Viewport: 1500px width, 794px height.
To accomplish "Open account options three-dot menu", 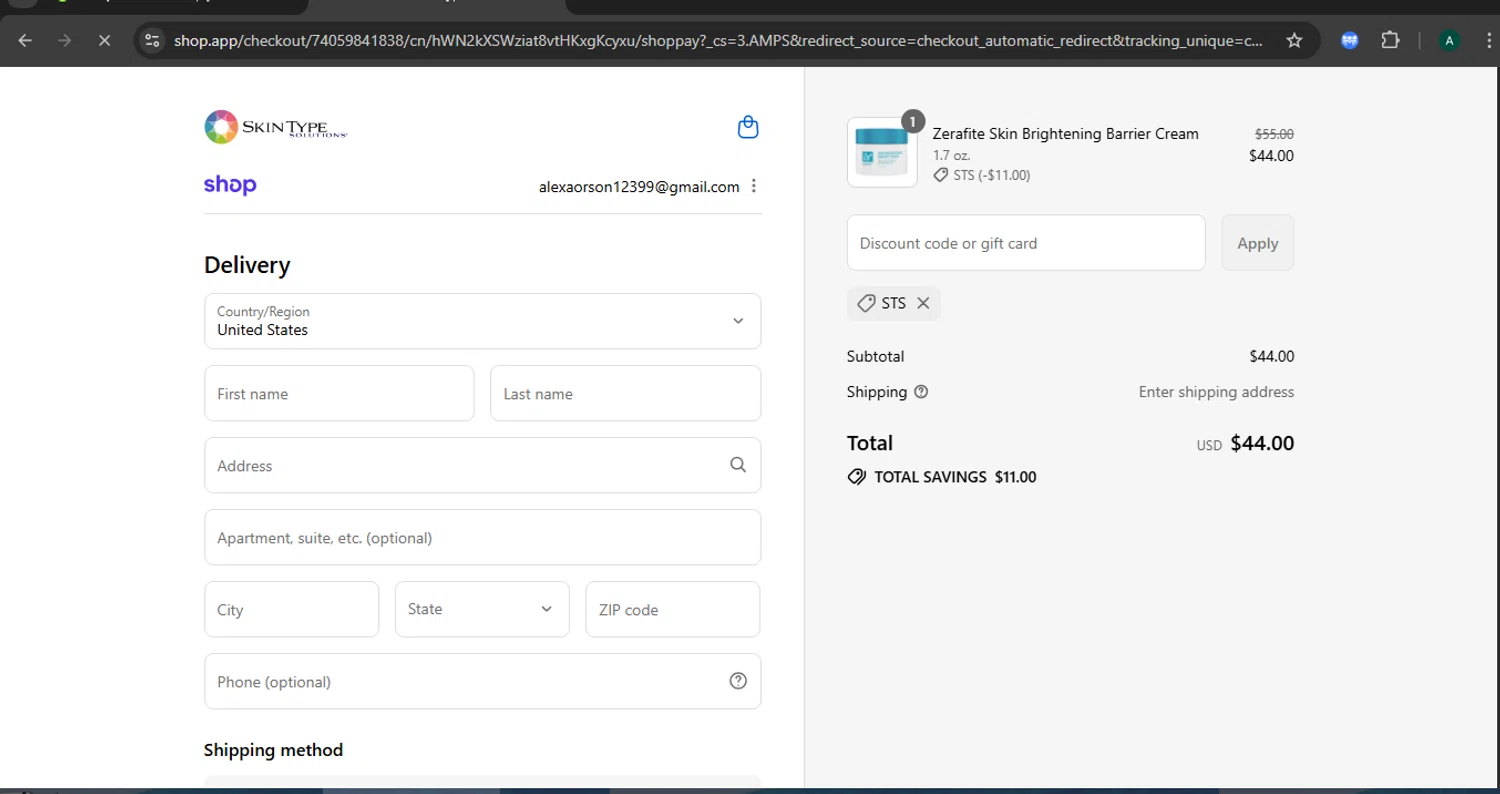I will 754,186.
